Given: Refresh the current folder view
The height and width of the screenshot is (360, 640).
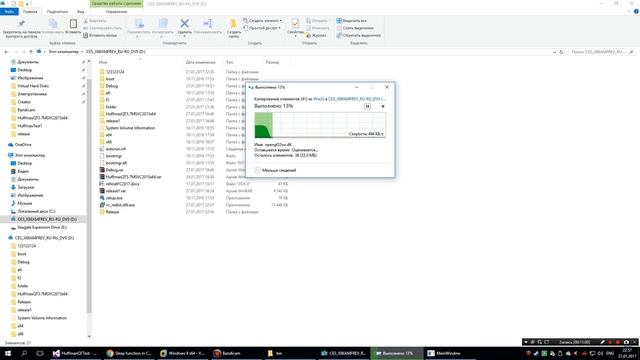Looking at the screenshot, I should [561, 52].
